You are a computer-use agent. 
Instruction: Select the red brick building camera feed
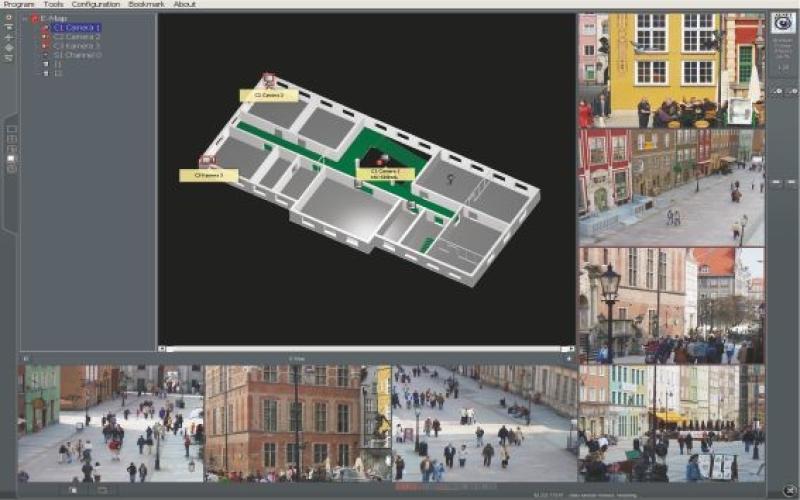click(297, 422)
